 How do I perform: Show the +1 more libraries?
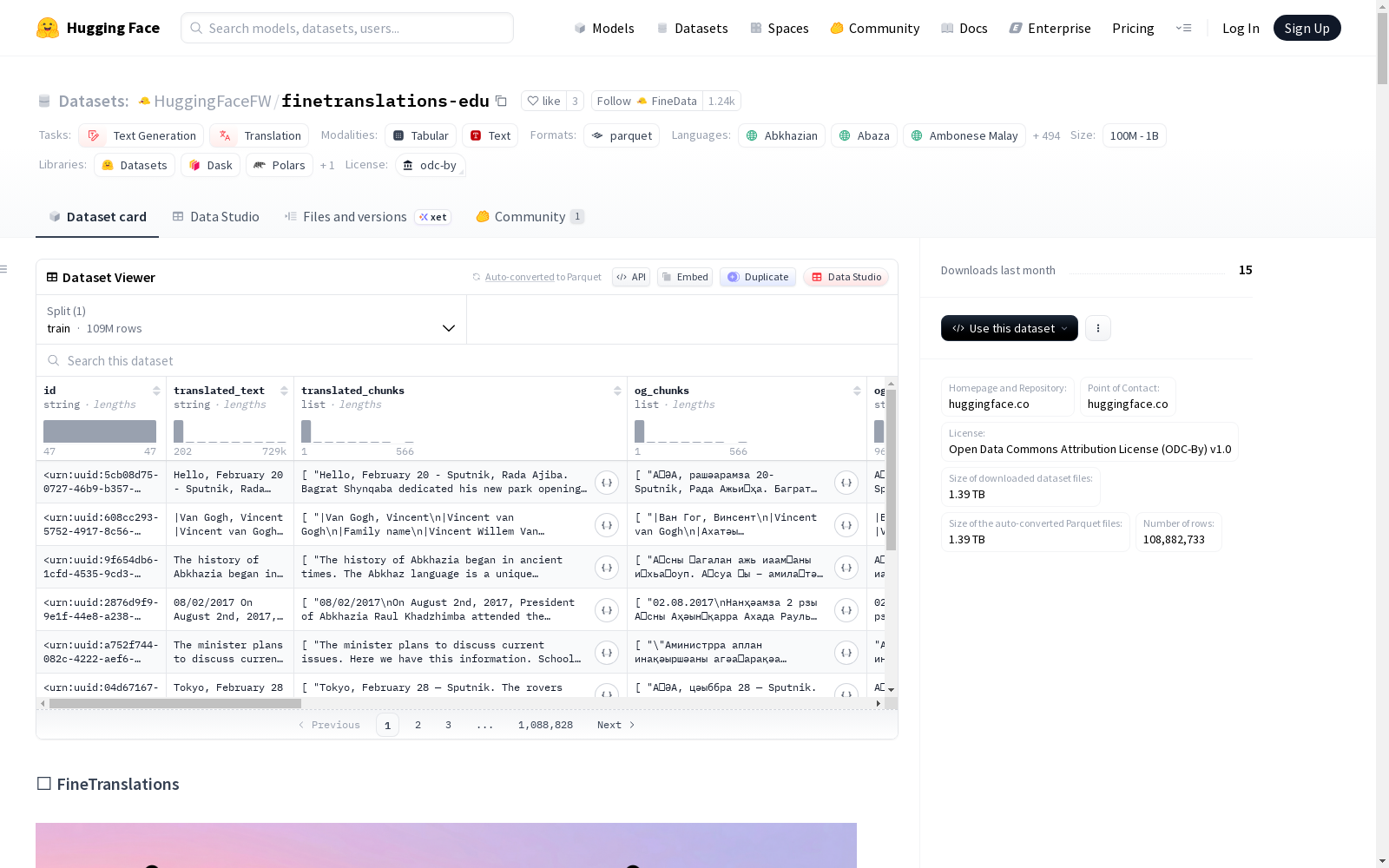click(x=327, y=165)
